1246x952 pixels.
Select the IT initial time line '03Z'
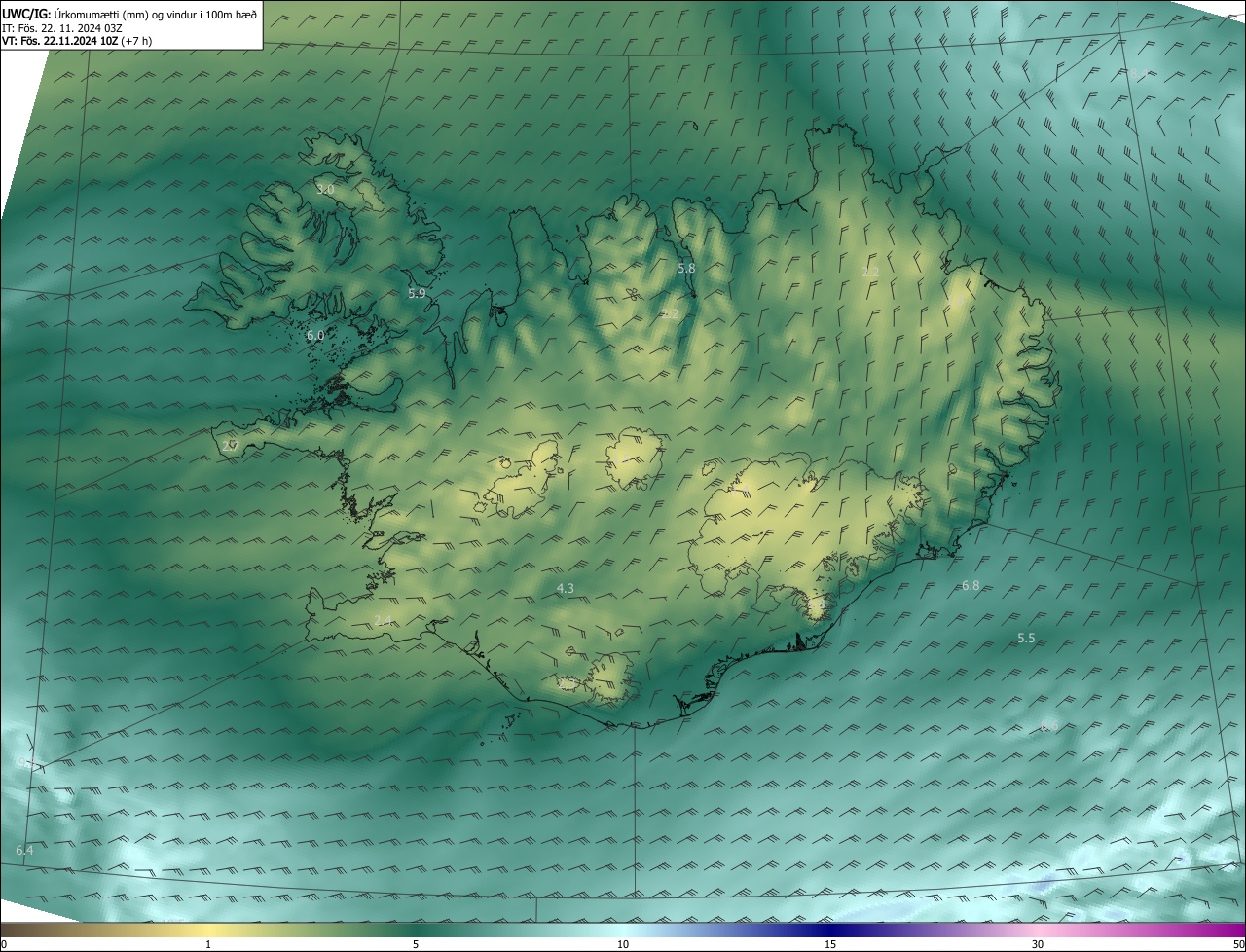113,28
